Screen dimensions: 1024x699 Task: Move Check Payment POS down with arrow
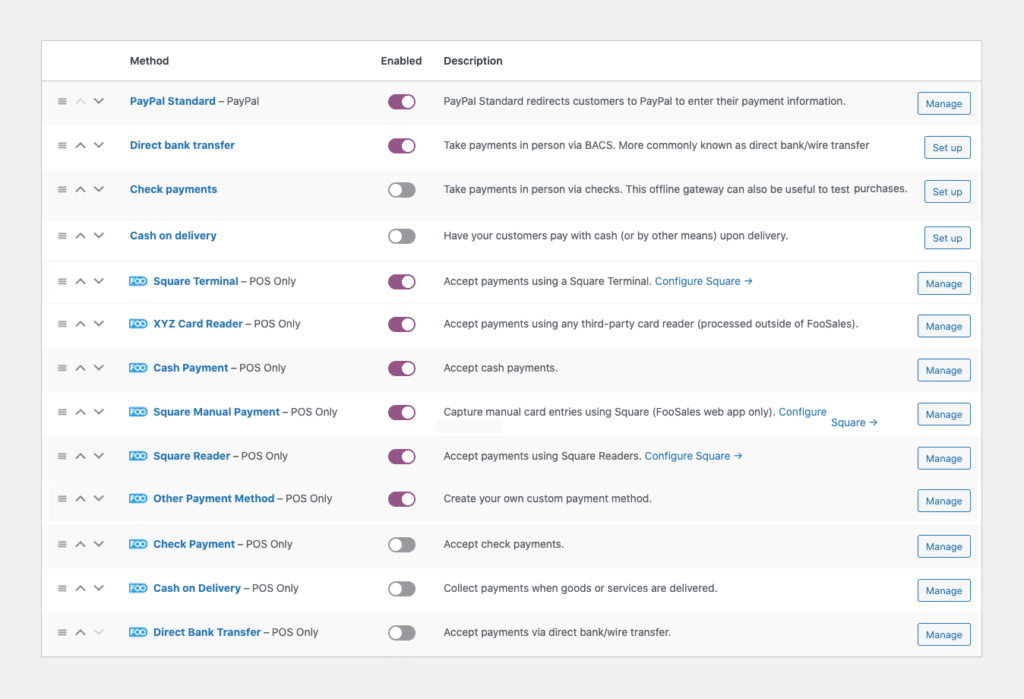coord(99,544)
